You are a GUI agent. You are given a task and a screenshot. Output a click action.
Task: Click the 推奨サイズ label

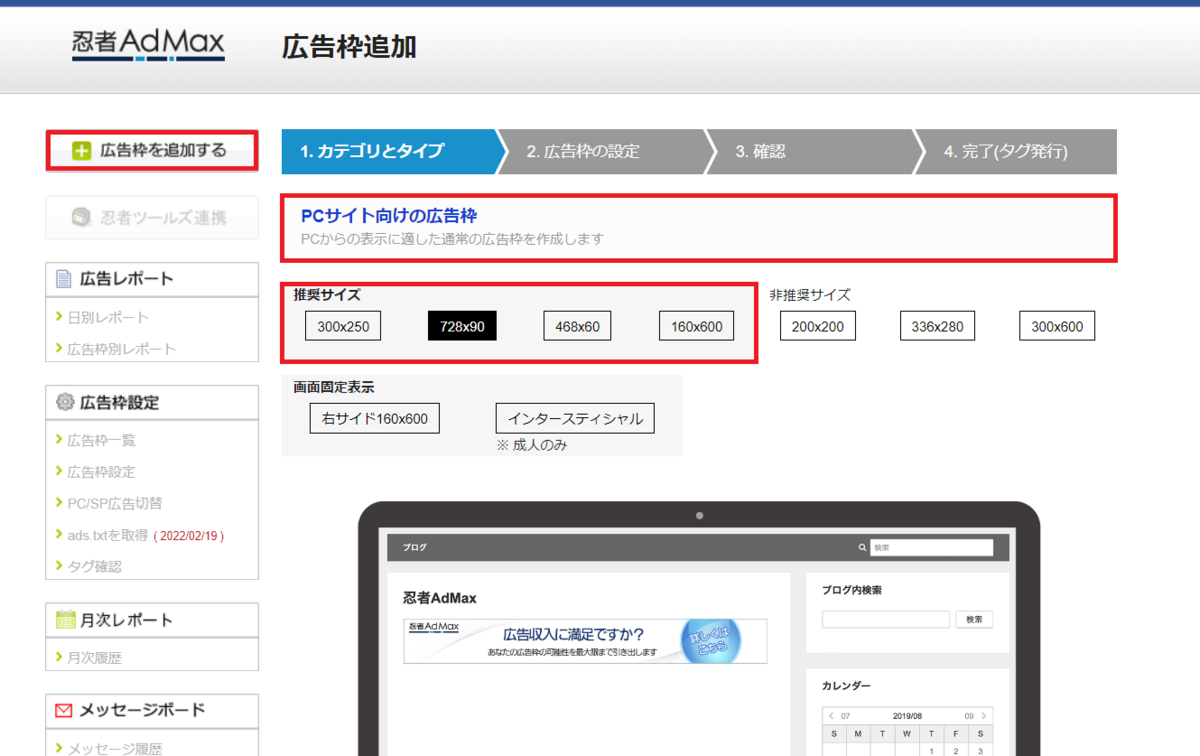(x=327, y=295)
